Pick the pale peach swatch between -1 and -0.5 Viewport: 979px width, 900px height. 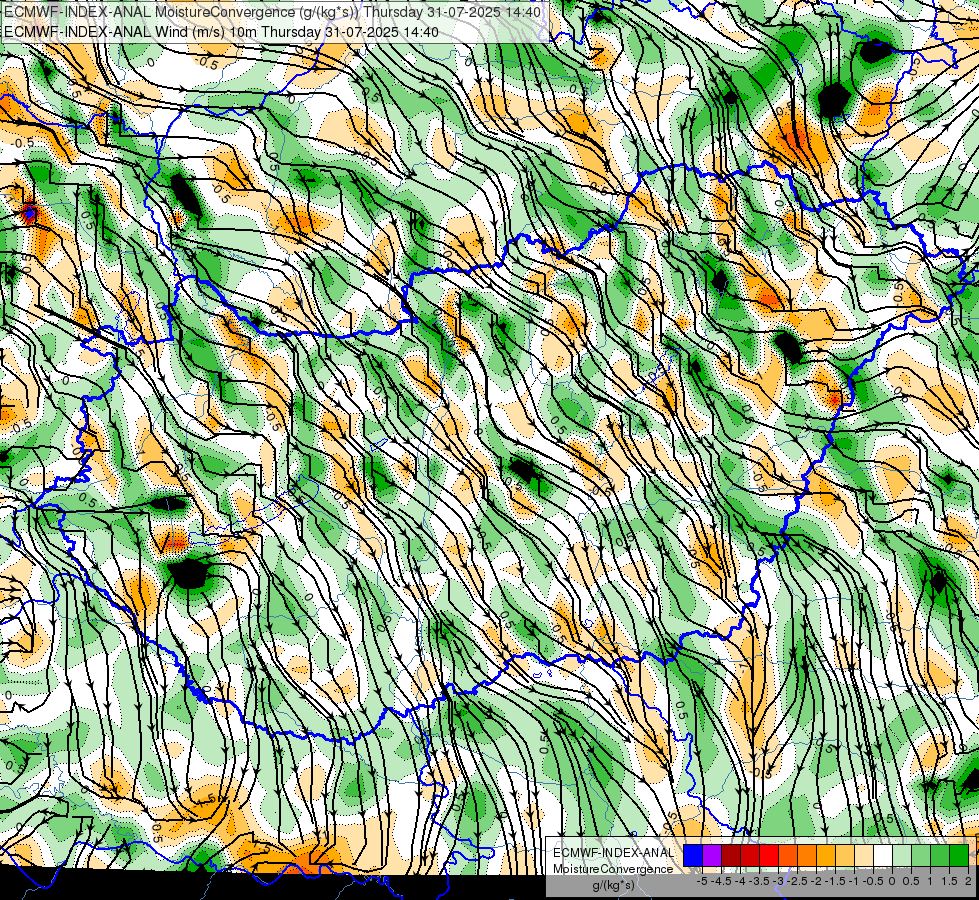point(864,855)
